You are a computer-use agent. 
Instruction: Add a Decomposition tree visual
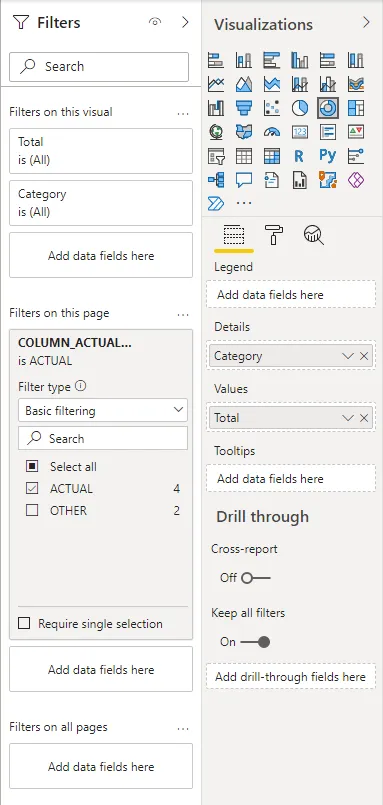(x=216, y=180)
